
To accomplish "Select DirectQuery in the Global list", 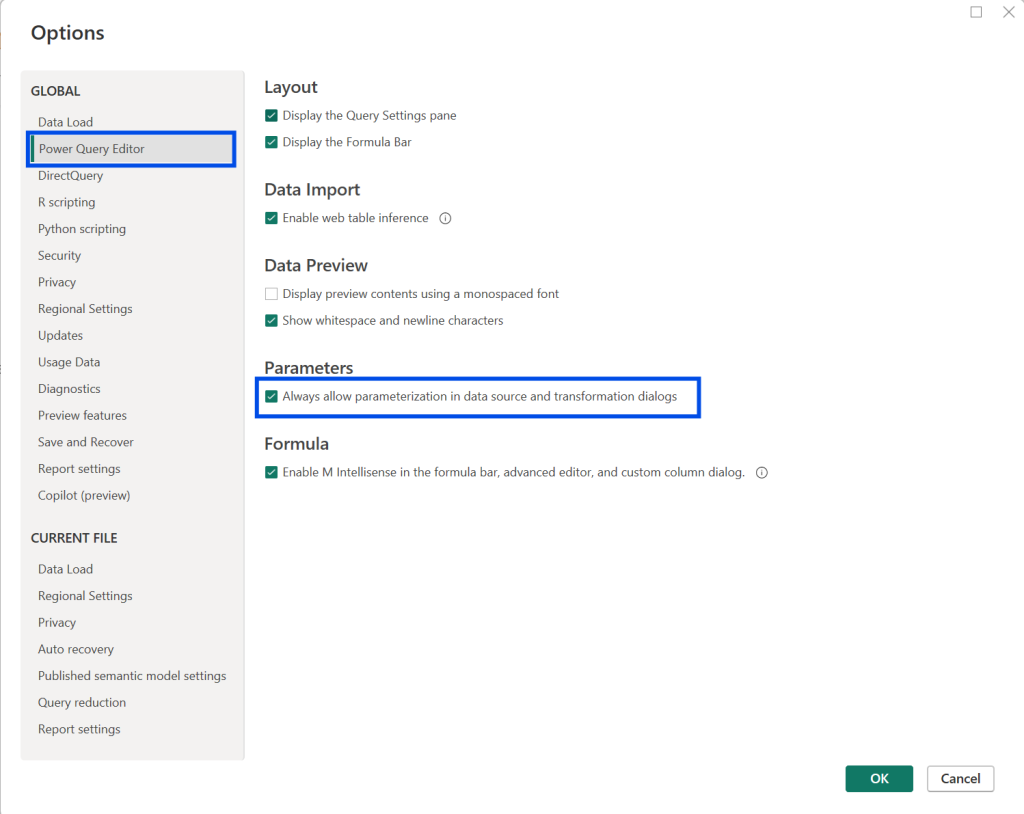I will 70,176.
